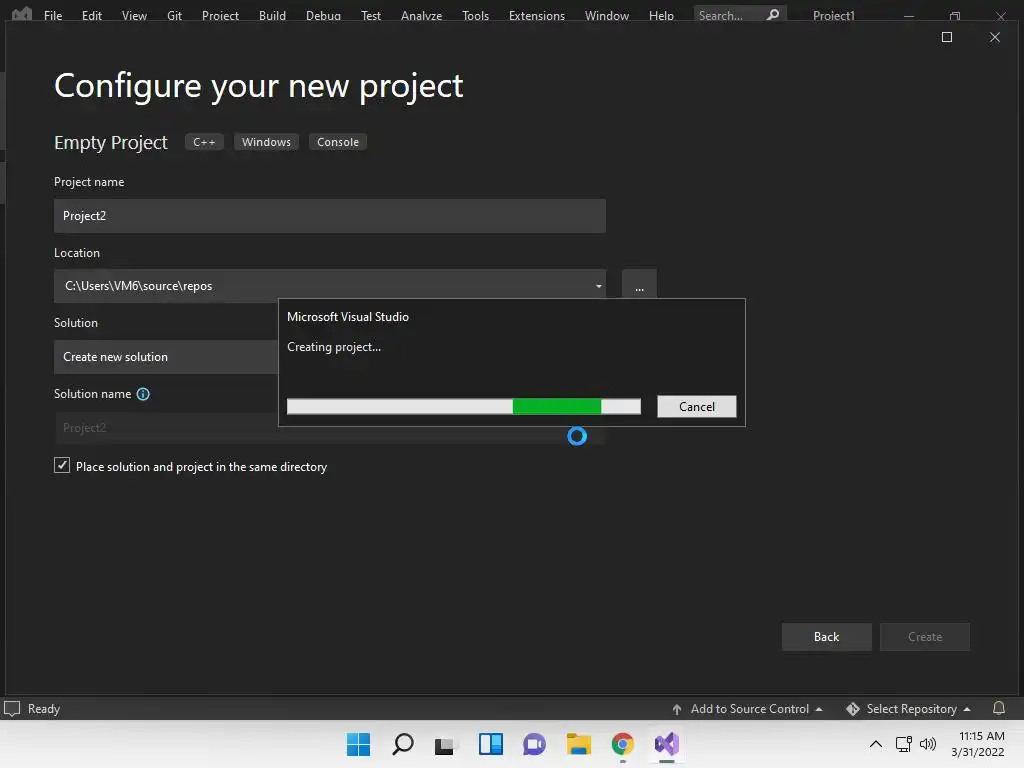Viewport: 1024px width, 768px height.
Task: Open the Visual Studio logo menu icon
Action: point(22,14)
